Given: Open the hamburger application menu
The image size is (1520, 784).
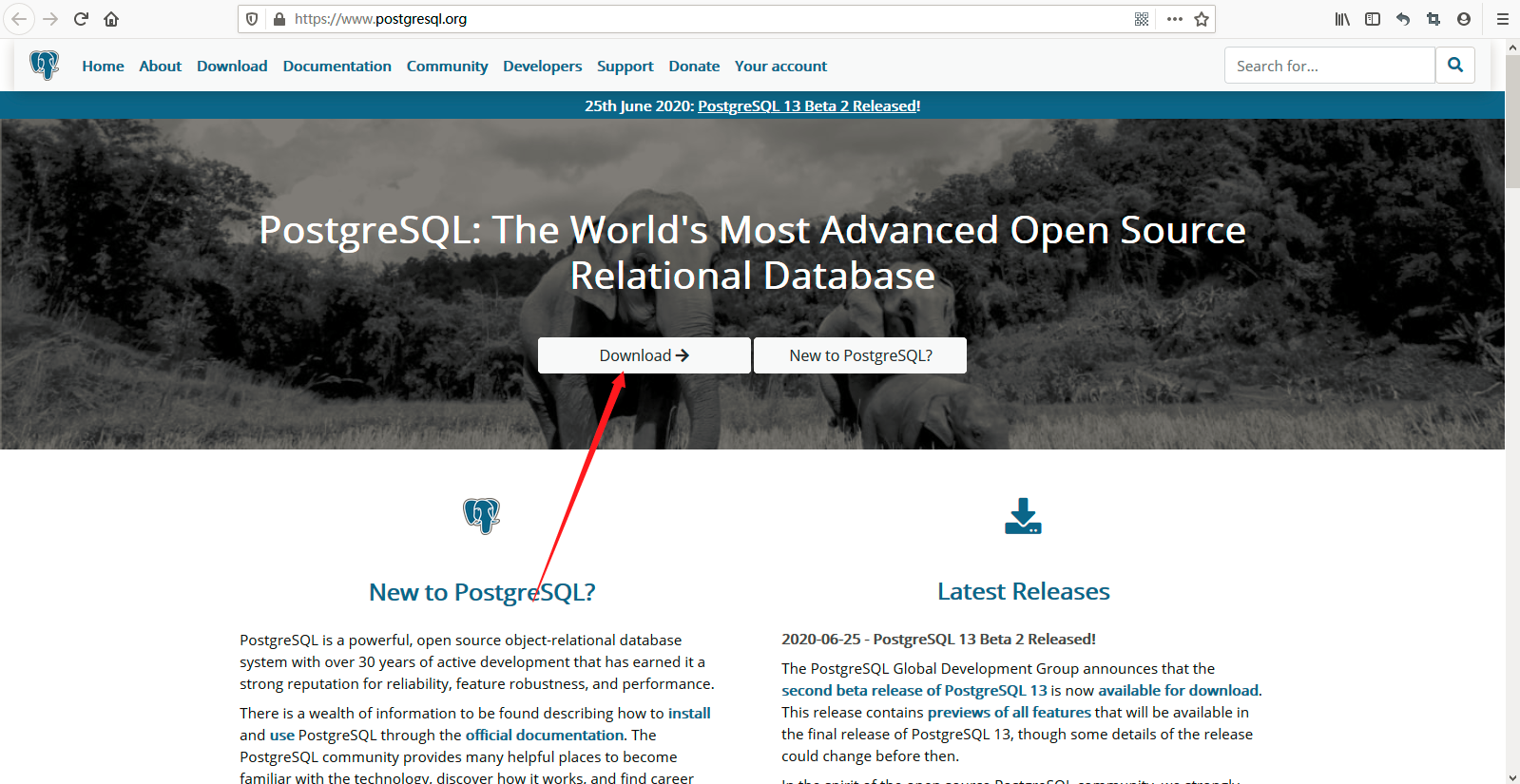Looking at the screenshot, I should point(1503,19).
